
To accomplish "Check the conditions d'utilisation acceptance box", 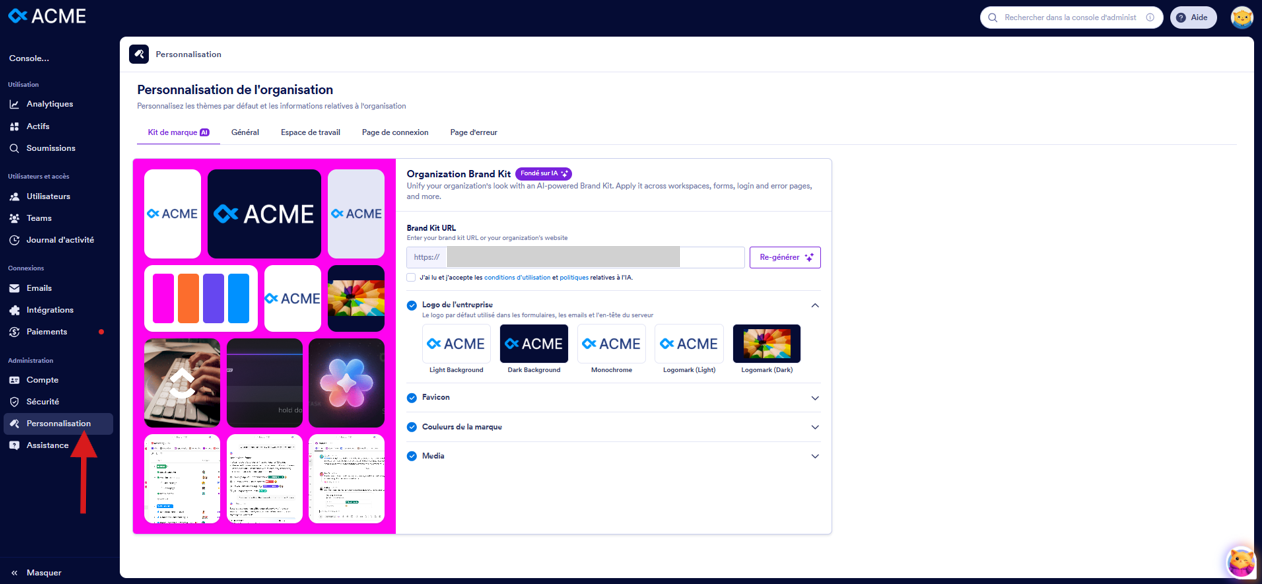I will (410, 278).
